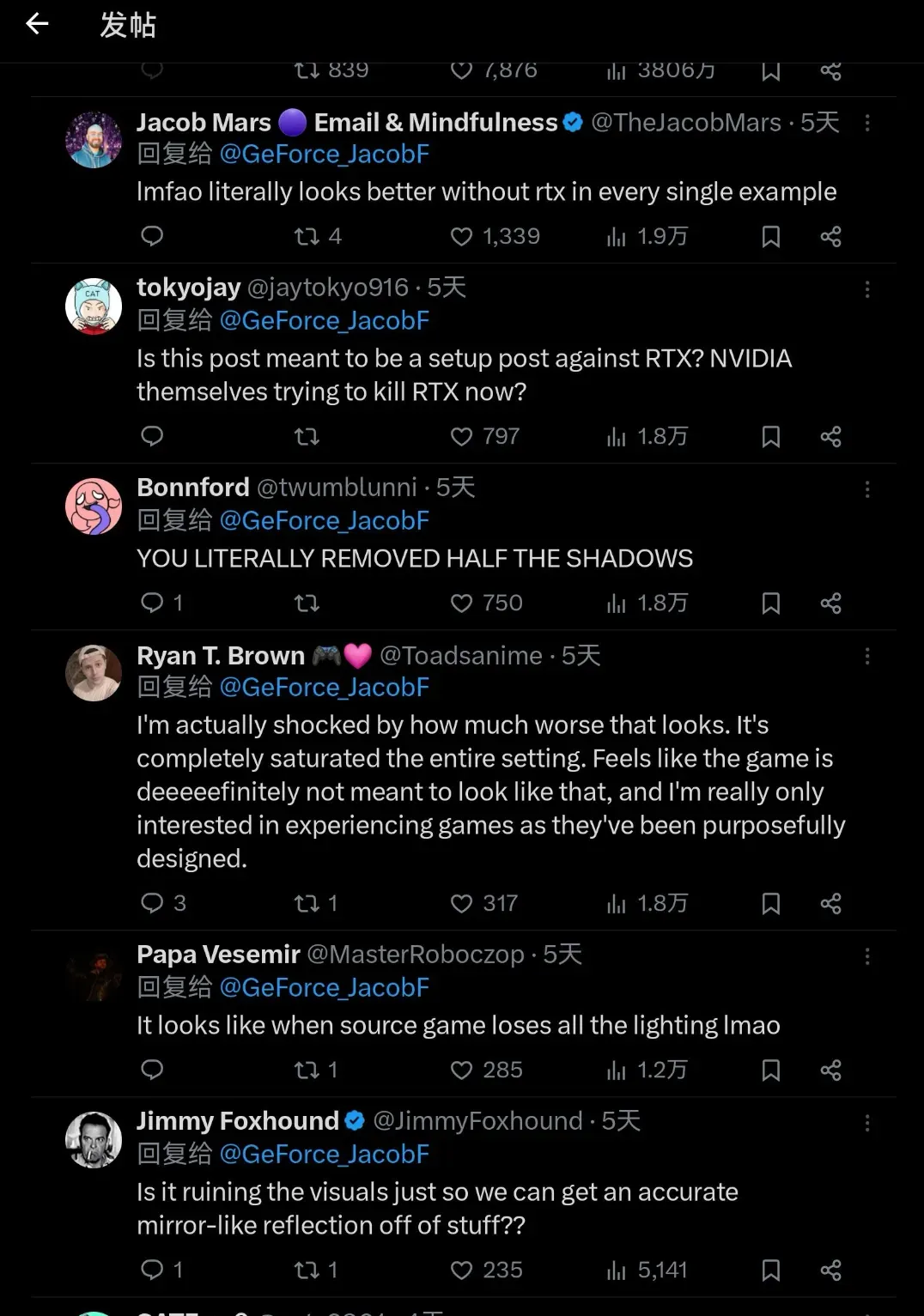This screenshot has width=924, height=1316.
Task: Open the @Toadsanime handle
Action: tap(460, 656)
